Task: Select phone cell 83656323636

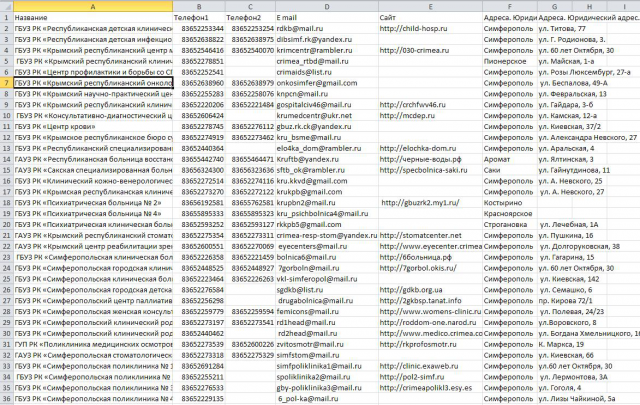Action: (250, 170)
